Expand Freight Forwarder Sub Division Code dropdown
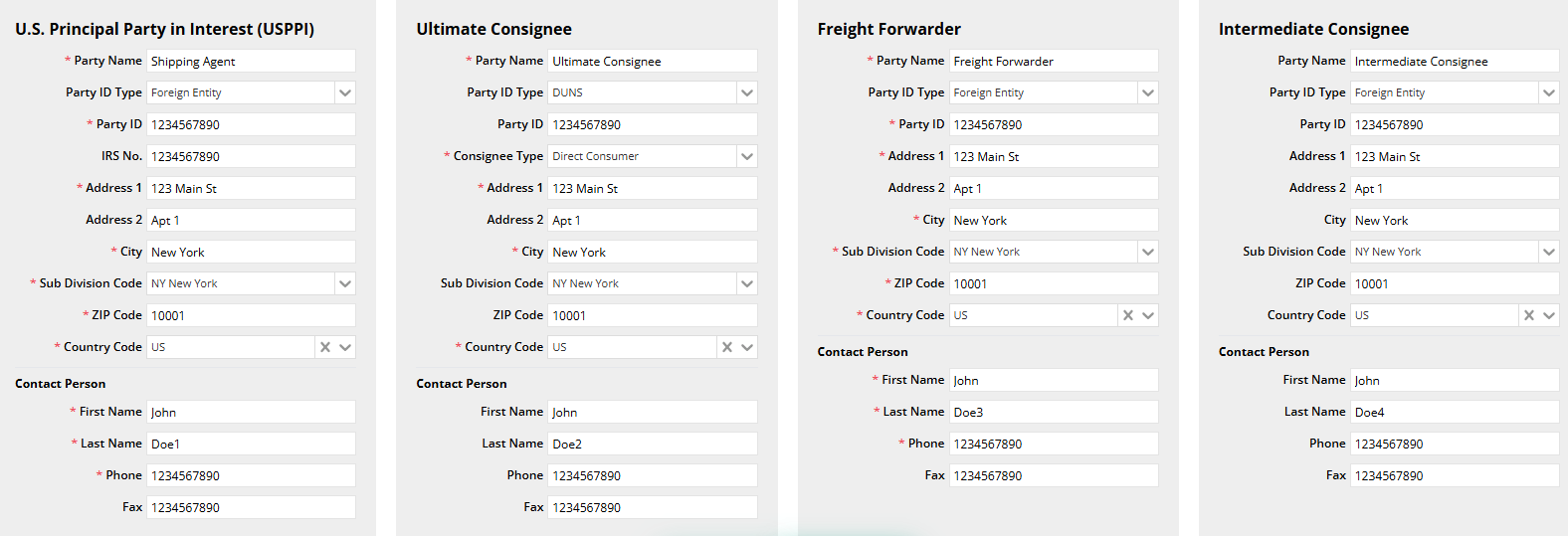 tap(1148, 252)
